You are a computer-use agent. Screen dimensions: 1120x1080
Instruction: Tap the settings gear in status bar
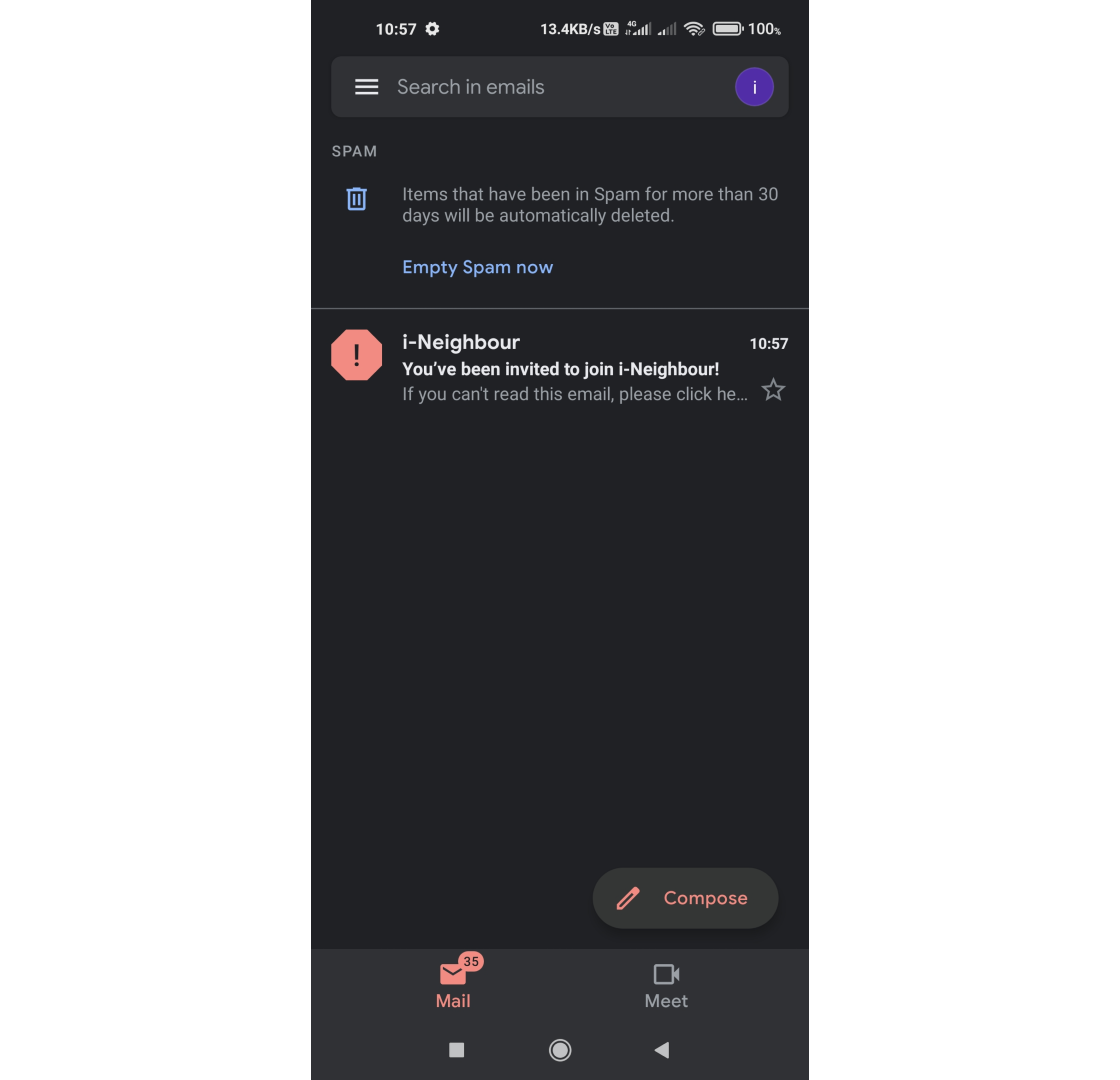432,29
